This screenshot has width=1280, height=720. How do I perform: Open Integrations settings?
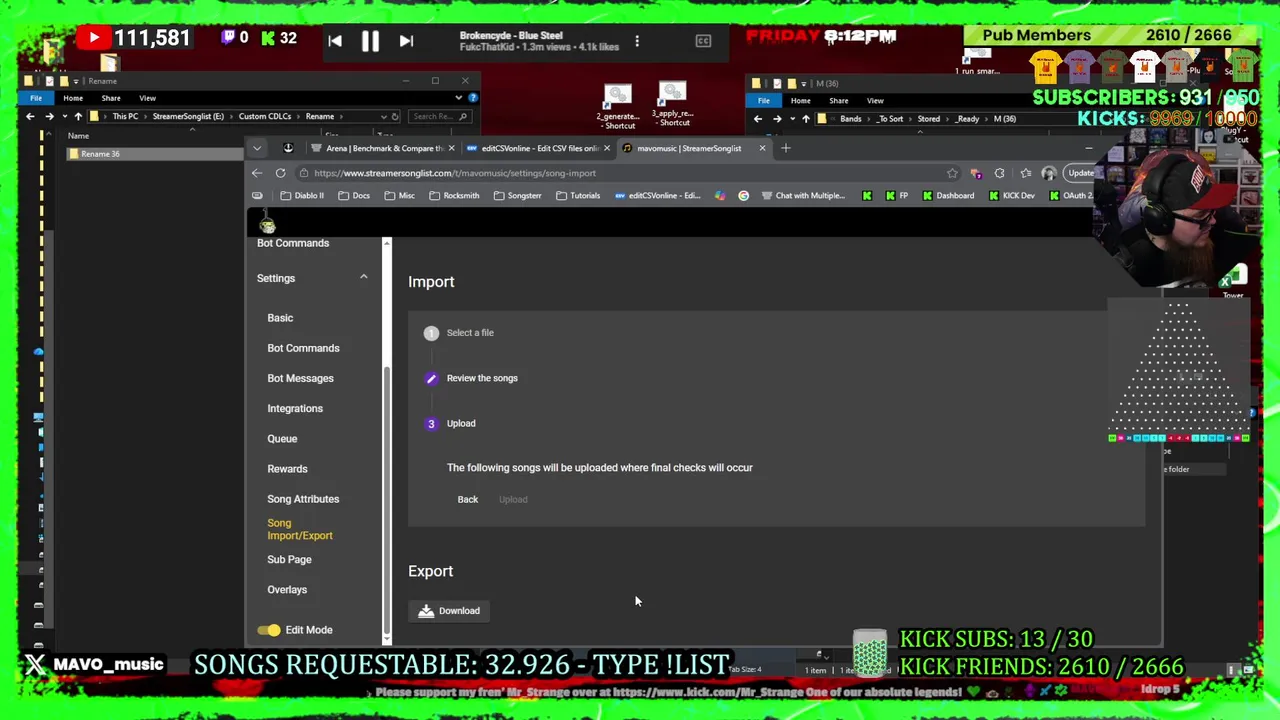pyautogui.click(x=295, y=408)
